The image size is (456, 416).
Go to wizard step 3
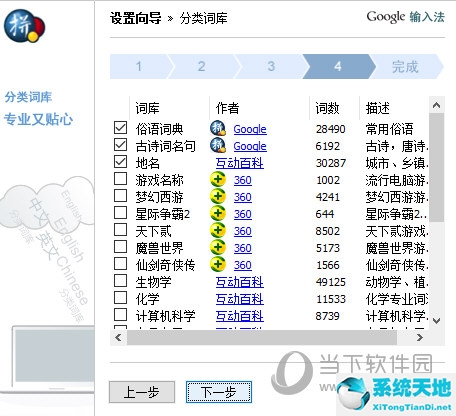[271, 66]
